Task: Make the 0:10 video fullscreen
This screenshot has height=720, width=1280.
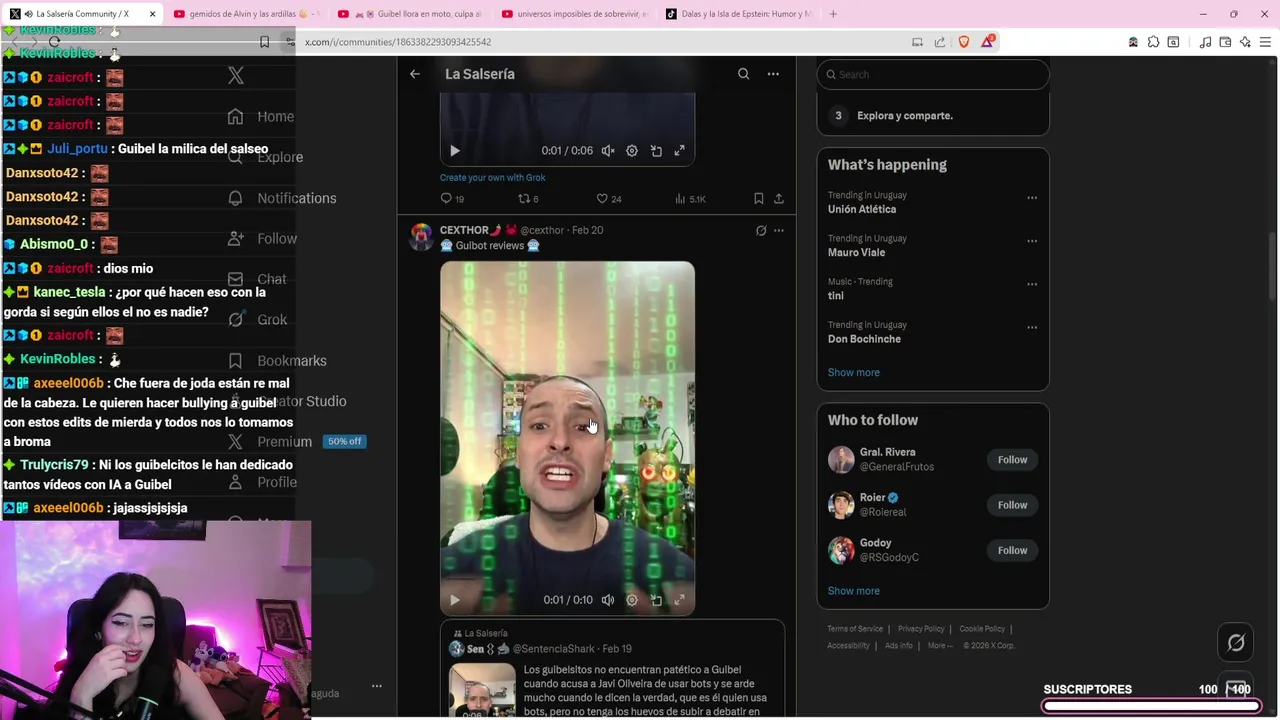Action: 680,600
